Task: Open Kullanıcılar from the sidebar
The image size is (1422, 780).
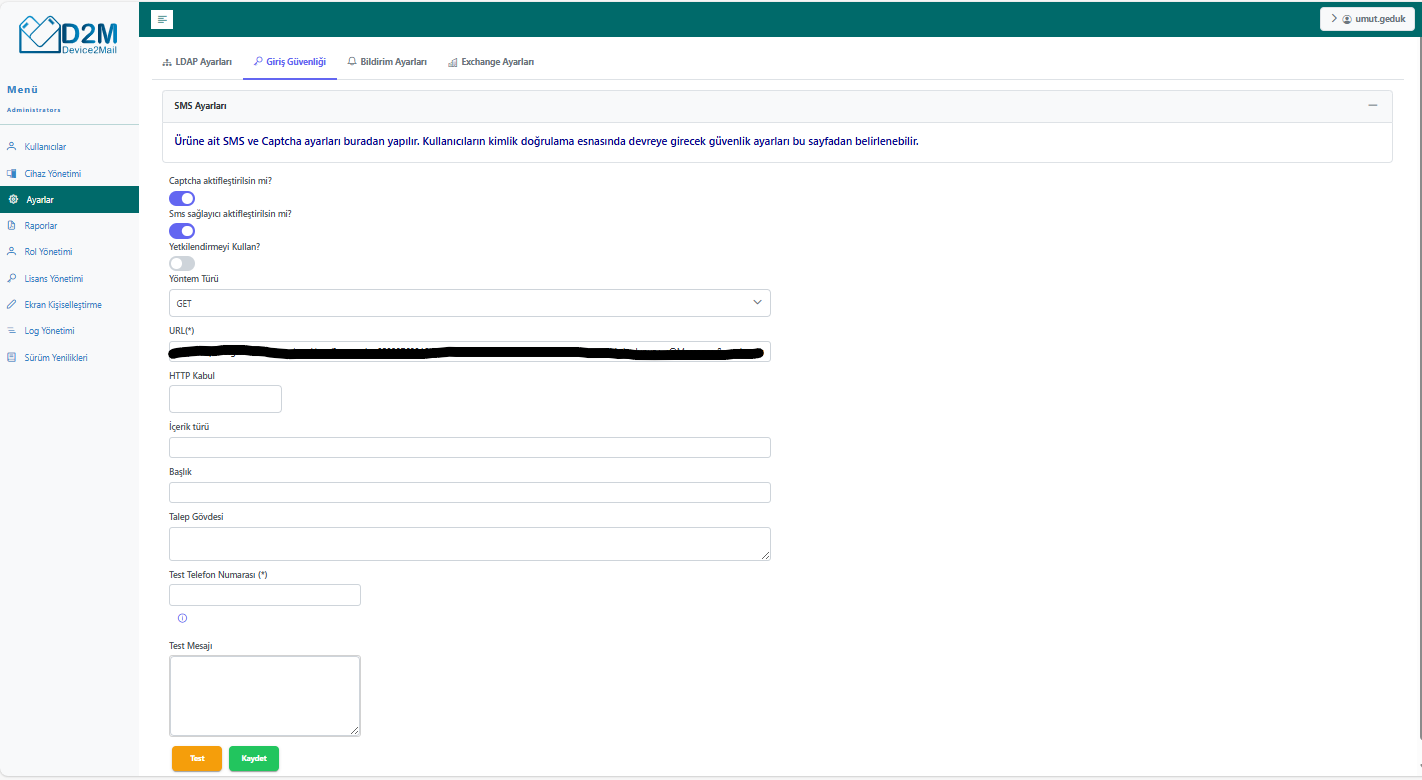Action: (45, 147)
